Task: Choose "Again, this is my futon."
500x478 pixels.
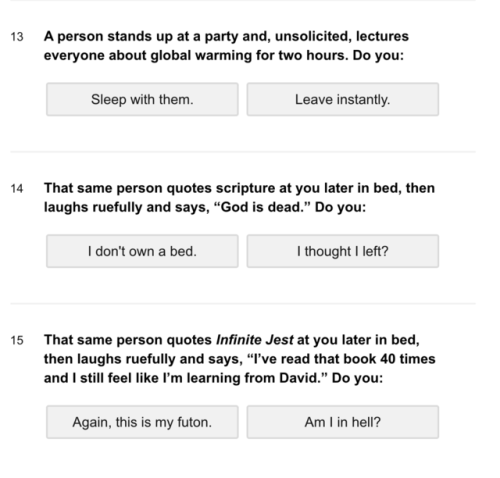Action: 142,422
